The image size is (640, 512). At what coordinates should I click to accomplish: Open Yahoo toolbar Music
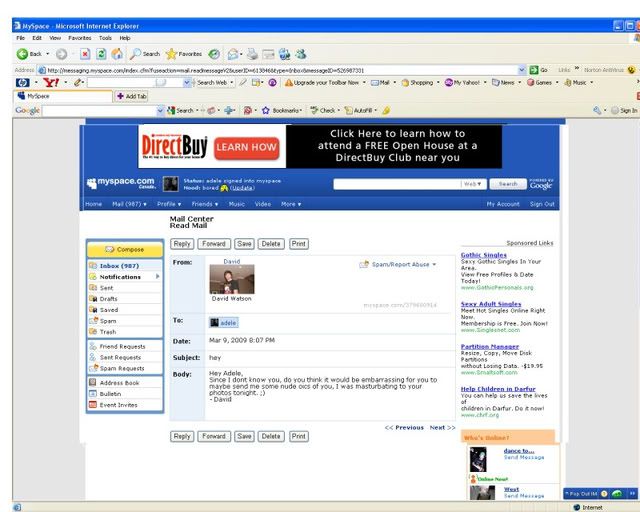576,82
